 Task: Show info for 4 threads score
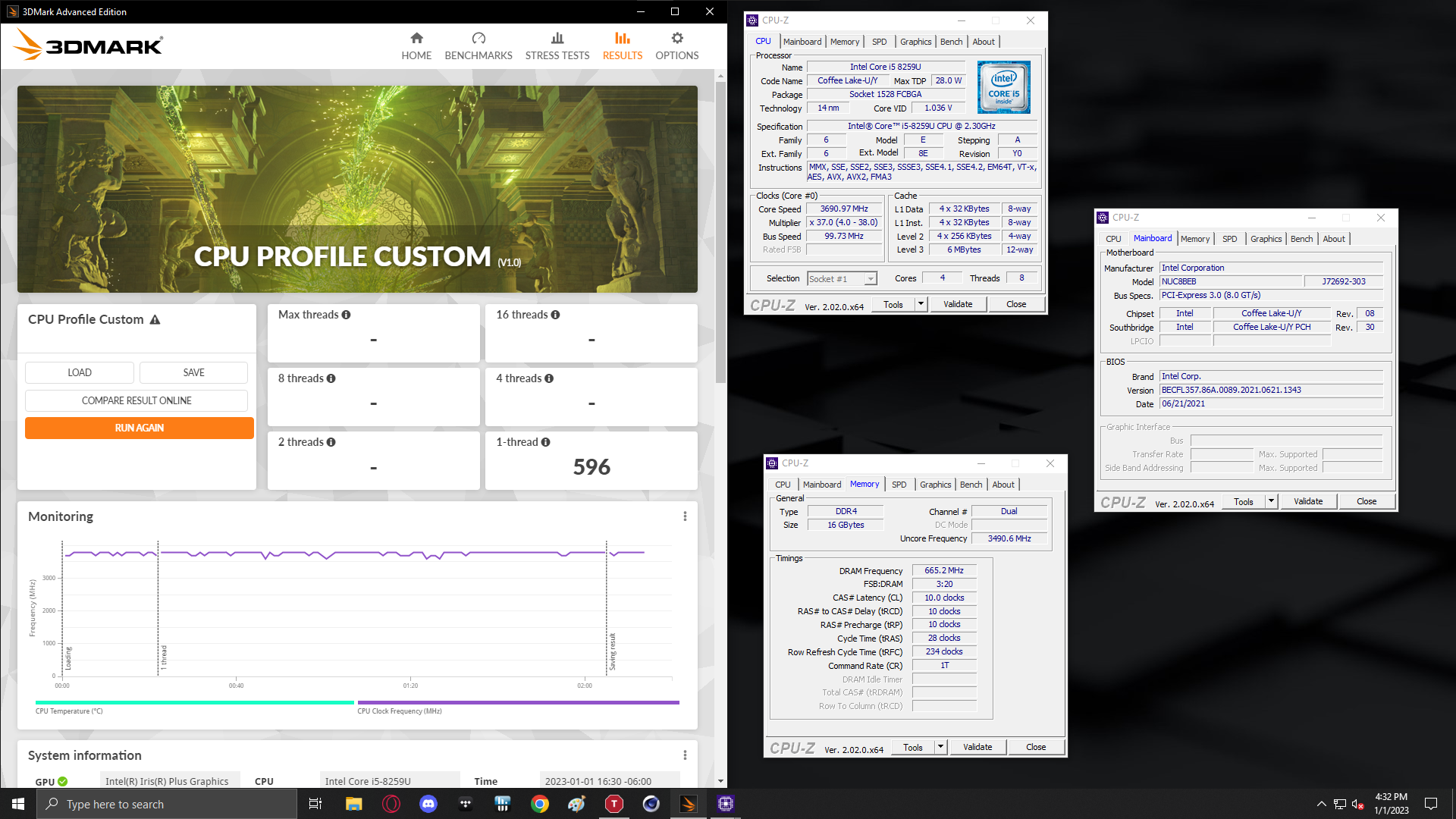point(549,378)
